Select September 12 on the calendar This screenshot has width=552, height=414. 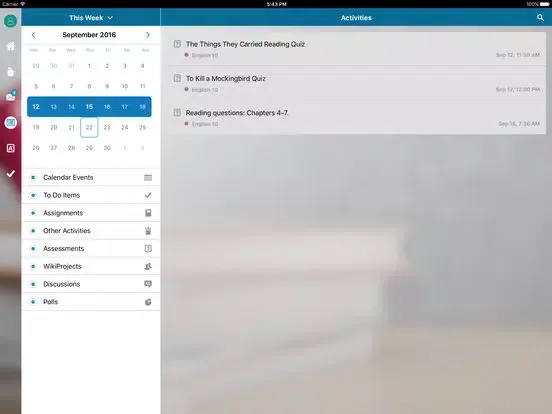[36, 107]
